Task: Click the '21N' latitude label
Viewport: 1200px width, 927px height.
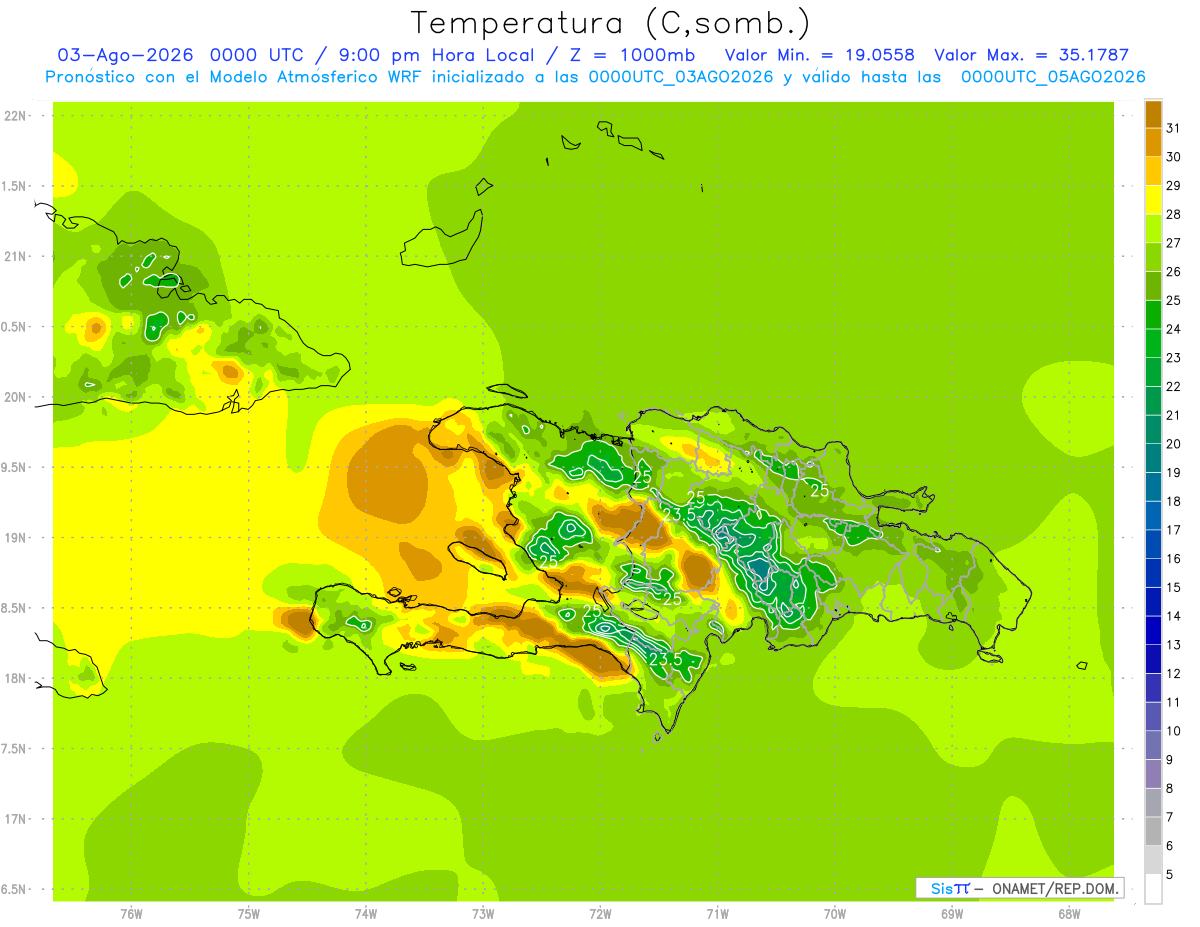Action: 16,257
